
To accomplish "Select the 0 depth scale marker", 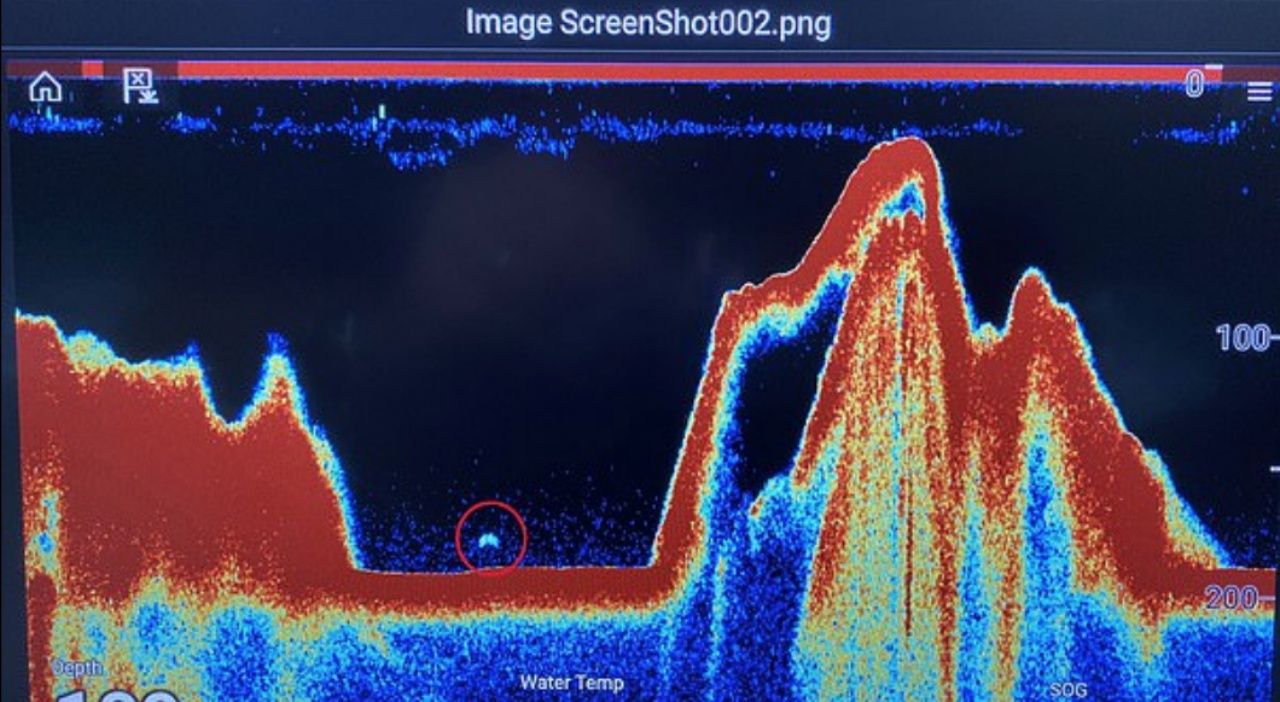I will click(1194, 86).
